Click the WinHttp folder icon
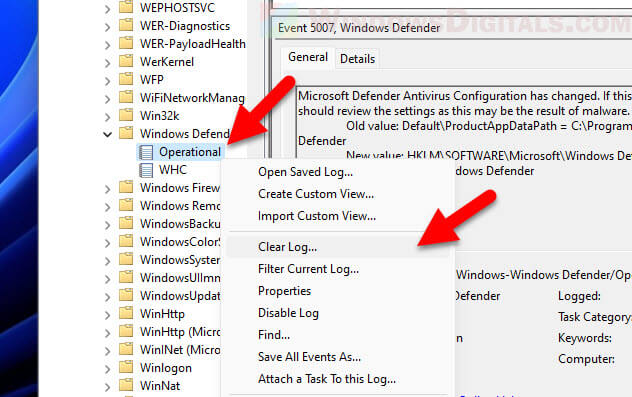This screenshot has height=397, width=632. click(x=126, y=313)
